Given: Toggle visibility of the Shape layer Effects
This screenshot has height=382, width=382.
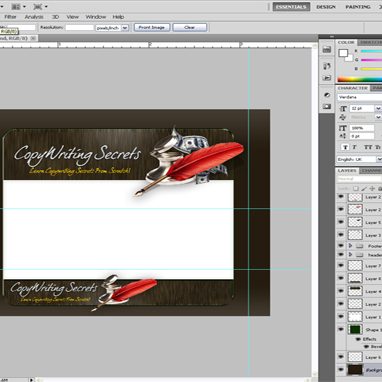Looking at the screenshot, I should (358, 339).
